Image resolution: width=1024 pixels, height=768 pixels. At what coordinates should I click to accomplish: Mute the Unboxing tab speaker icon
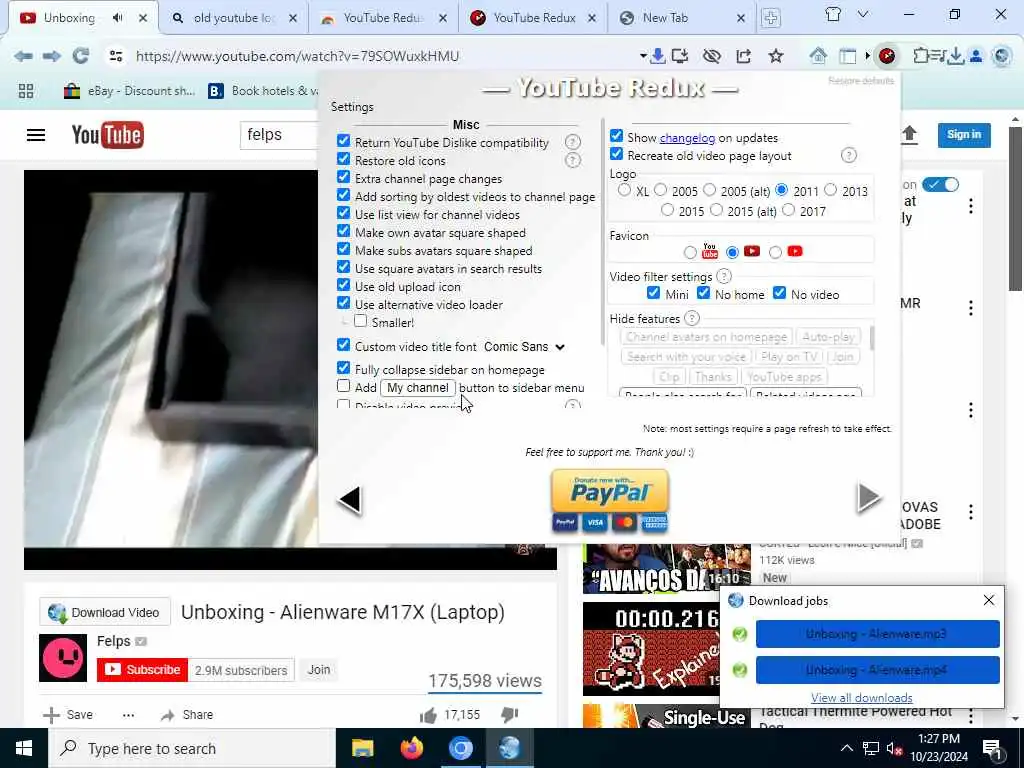tap(118, 18)
